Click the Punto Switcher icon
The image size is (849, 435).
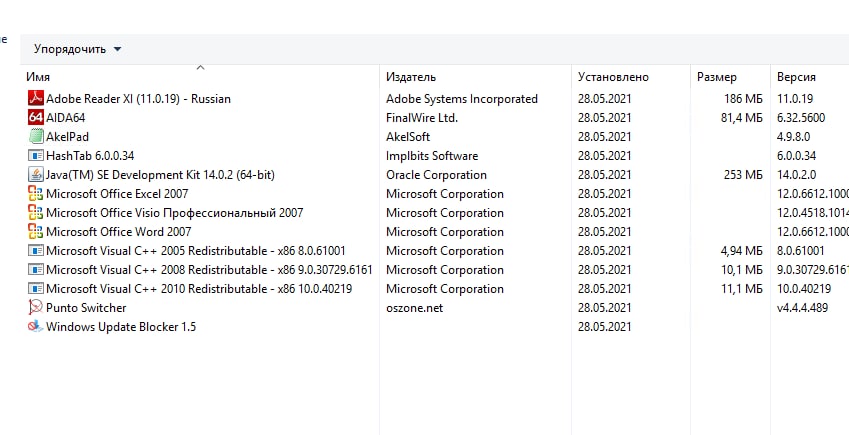pyautogui.click(x=35, y=307)
